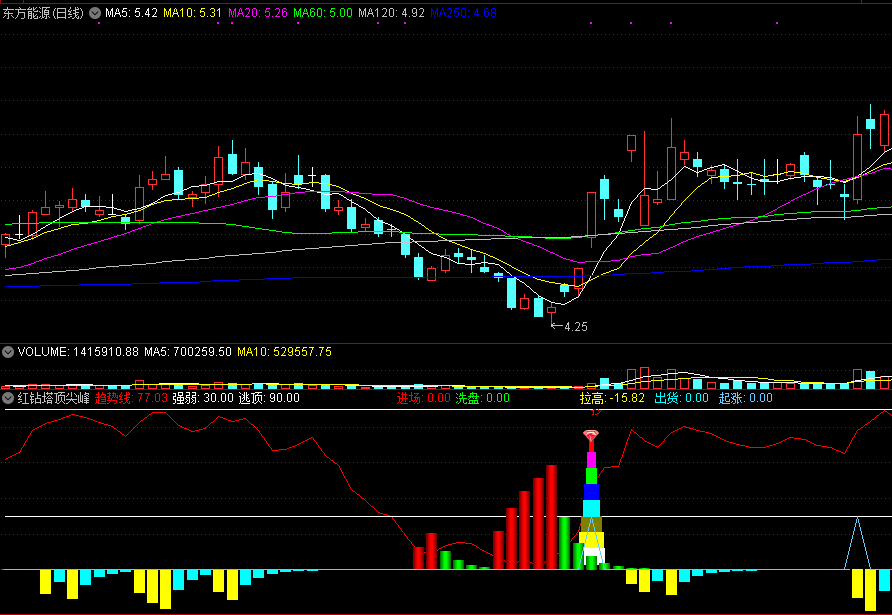Select the MA60: 5.00 label
Viewport: 892px width, 615px height.
(323, 13)
